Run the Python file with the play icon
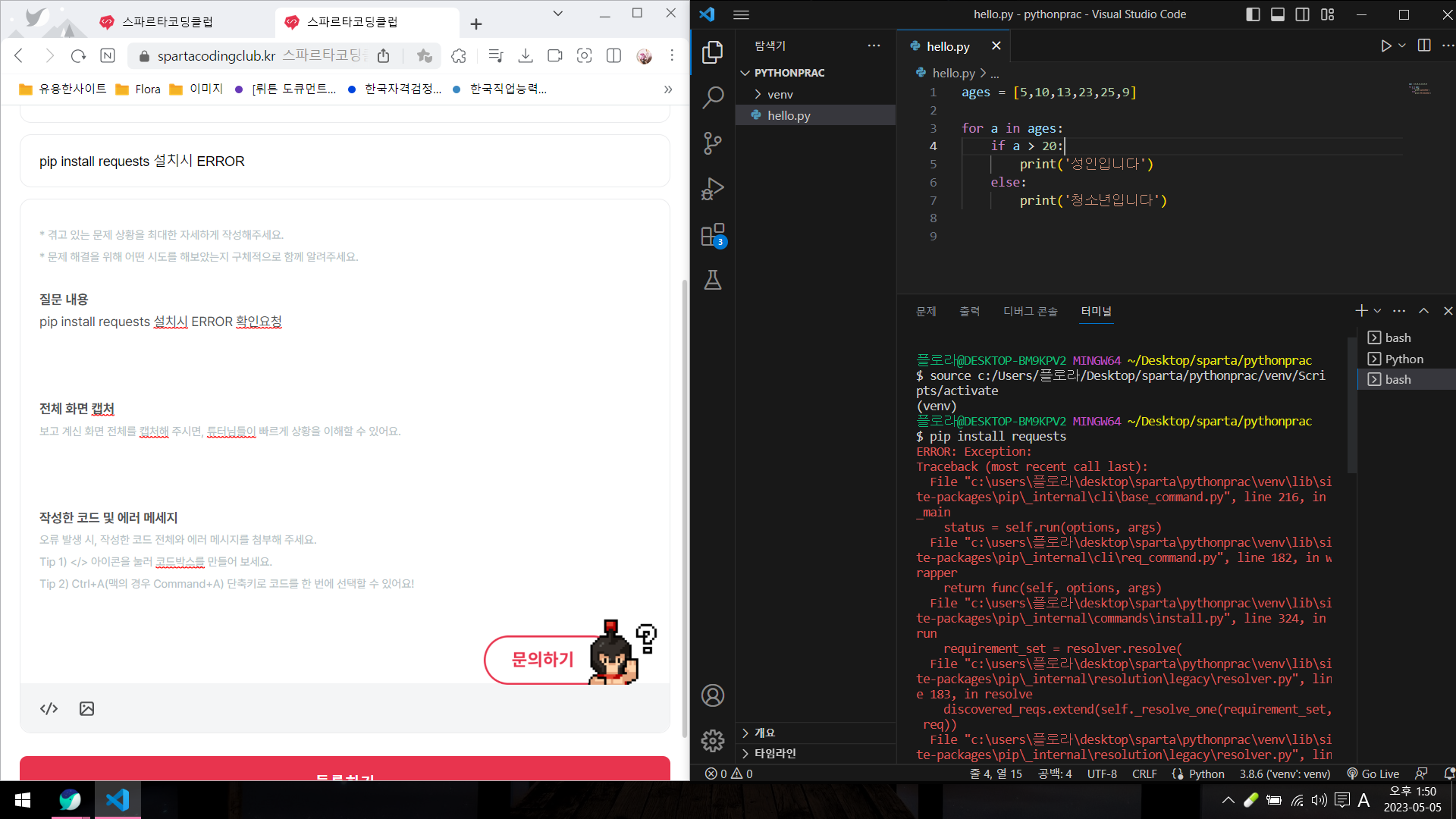This screenshot has width=1456, height=819. point(1385,46)
